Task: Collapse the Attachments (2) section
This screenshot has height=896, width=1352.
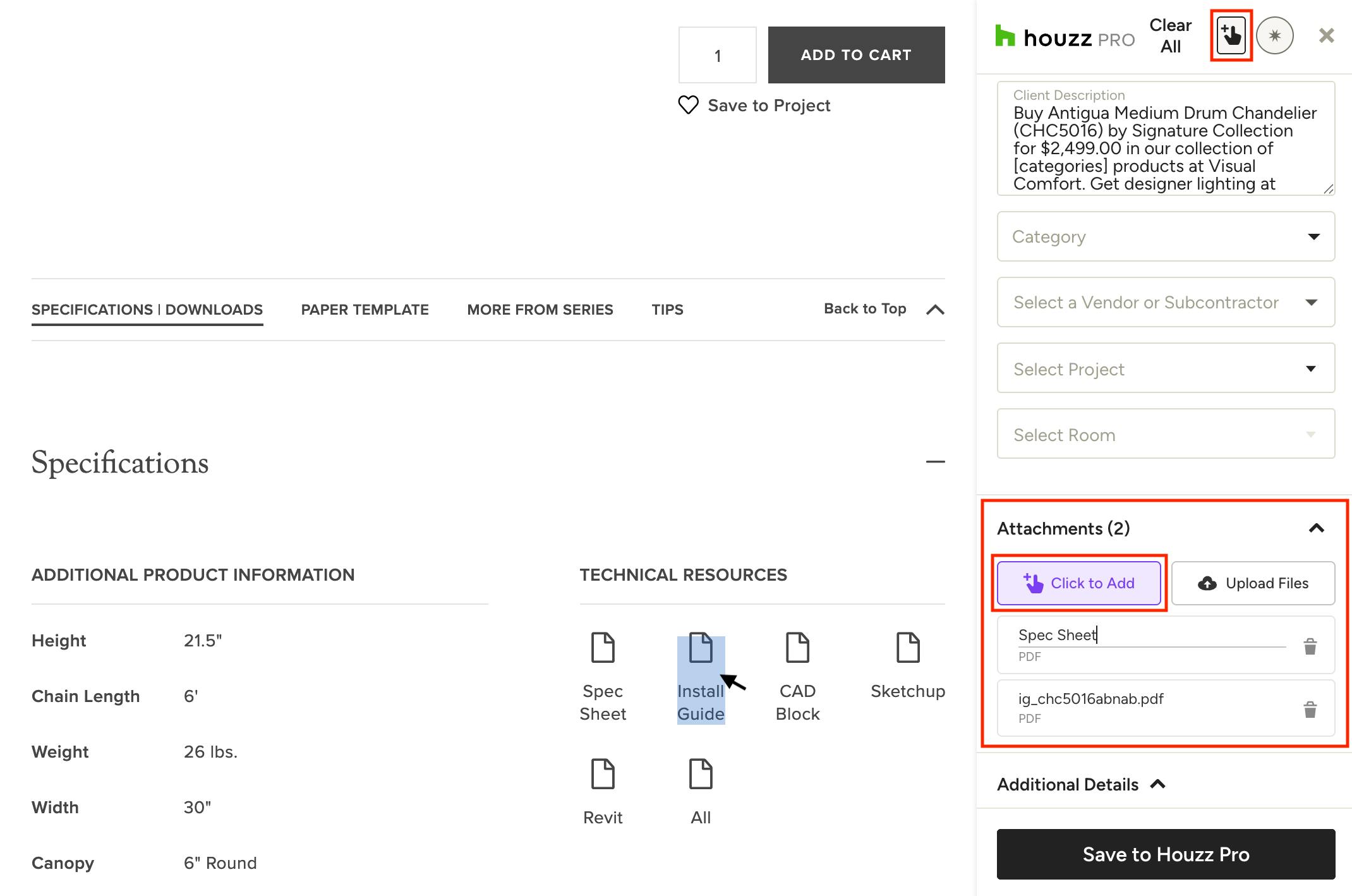Action: pyautogui.click(x=1317, y=528)
